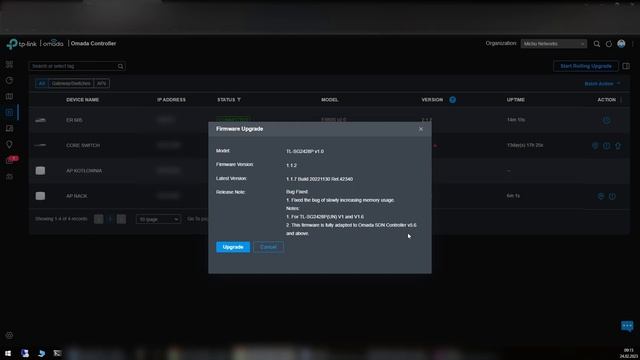Go to the previous table page
The image size is (640, 360).
click(x=98, y=219)
